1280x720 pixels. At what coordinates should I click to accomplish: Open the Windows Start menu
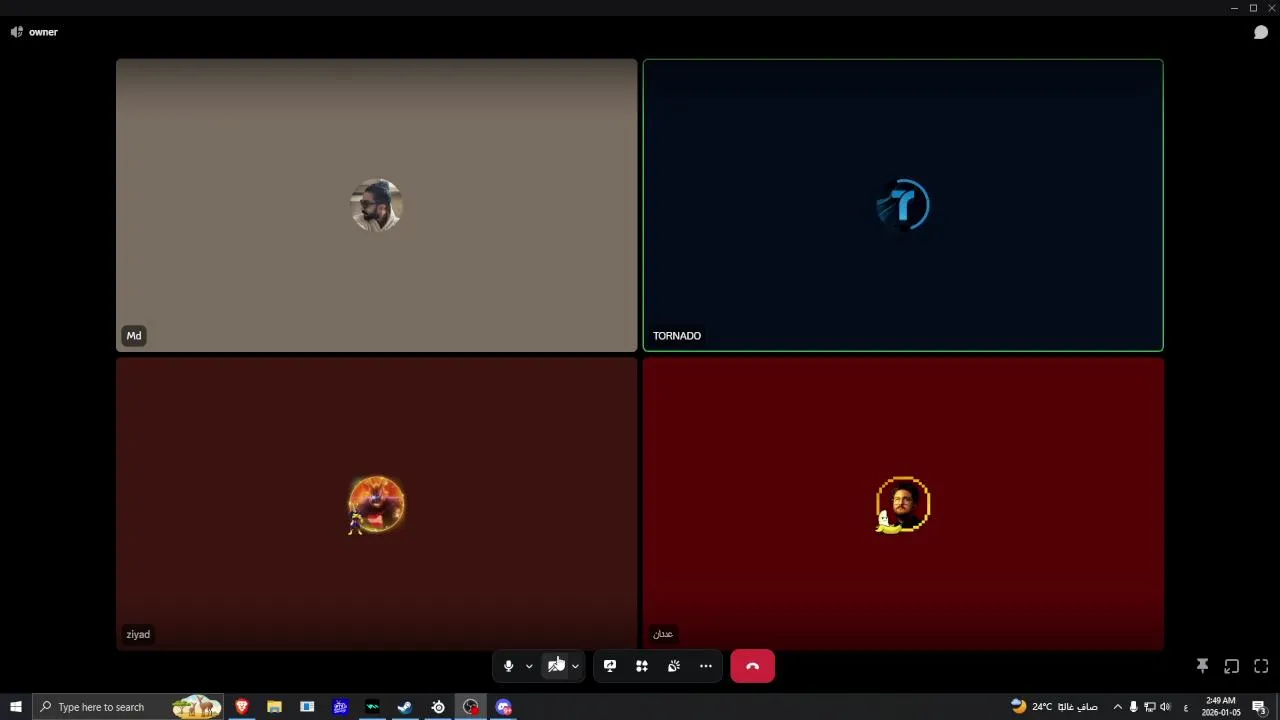[16, 707]
